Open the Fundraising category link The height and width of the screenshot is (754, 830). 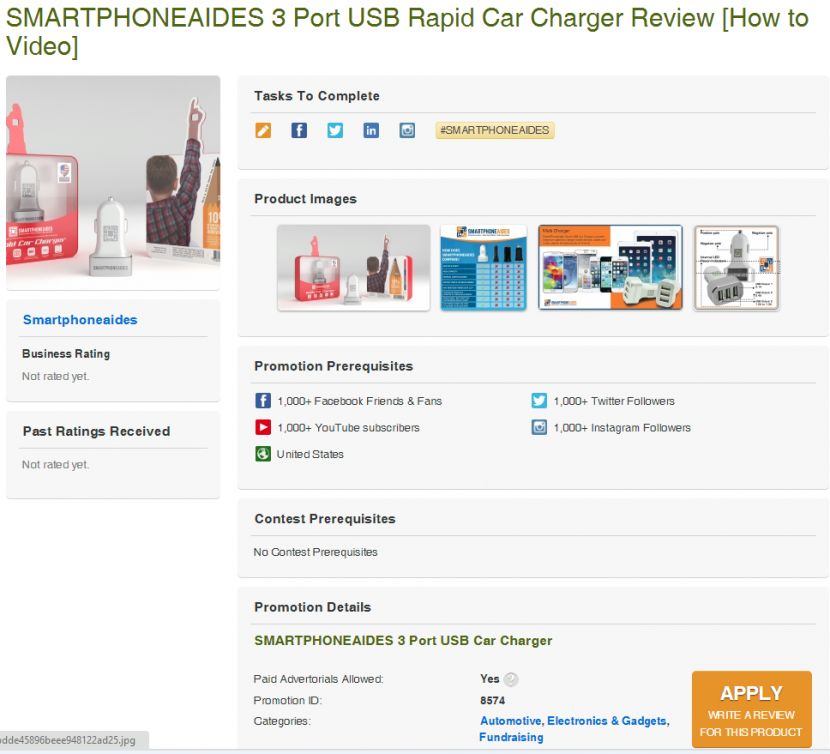click(x=511, y=737)
